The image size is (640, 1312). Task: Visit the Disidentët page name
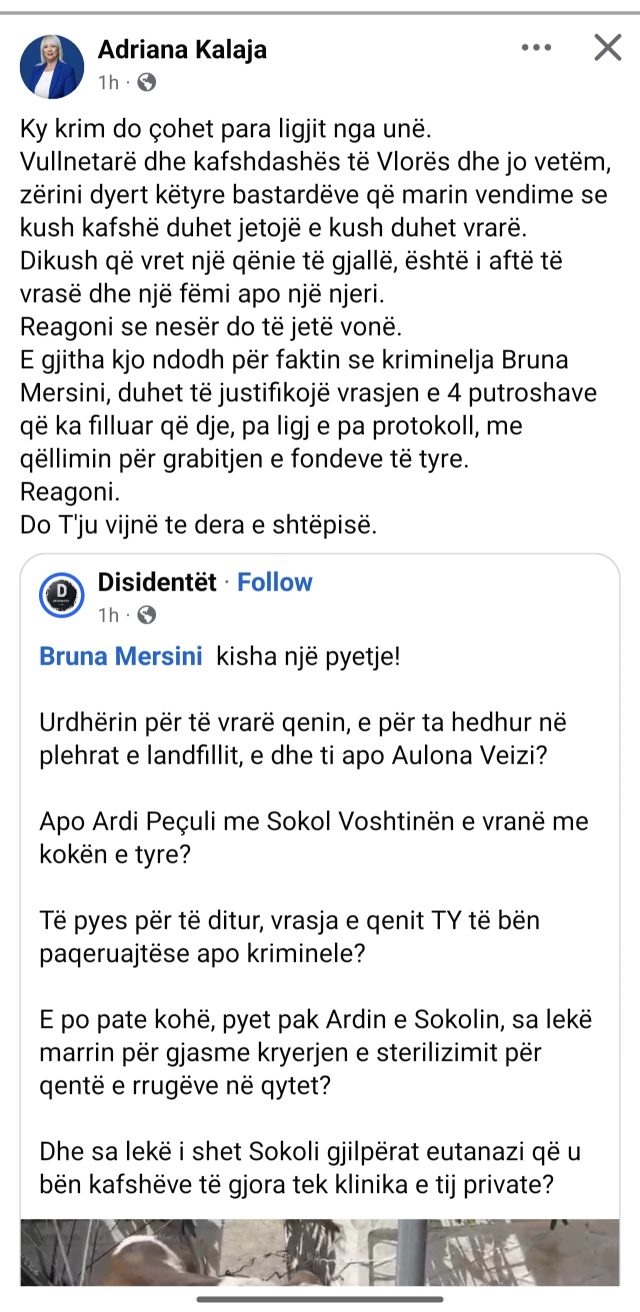[x=157, y=582]
